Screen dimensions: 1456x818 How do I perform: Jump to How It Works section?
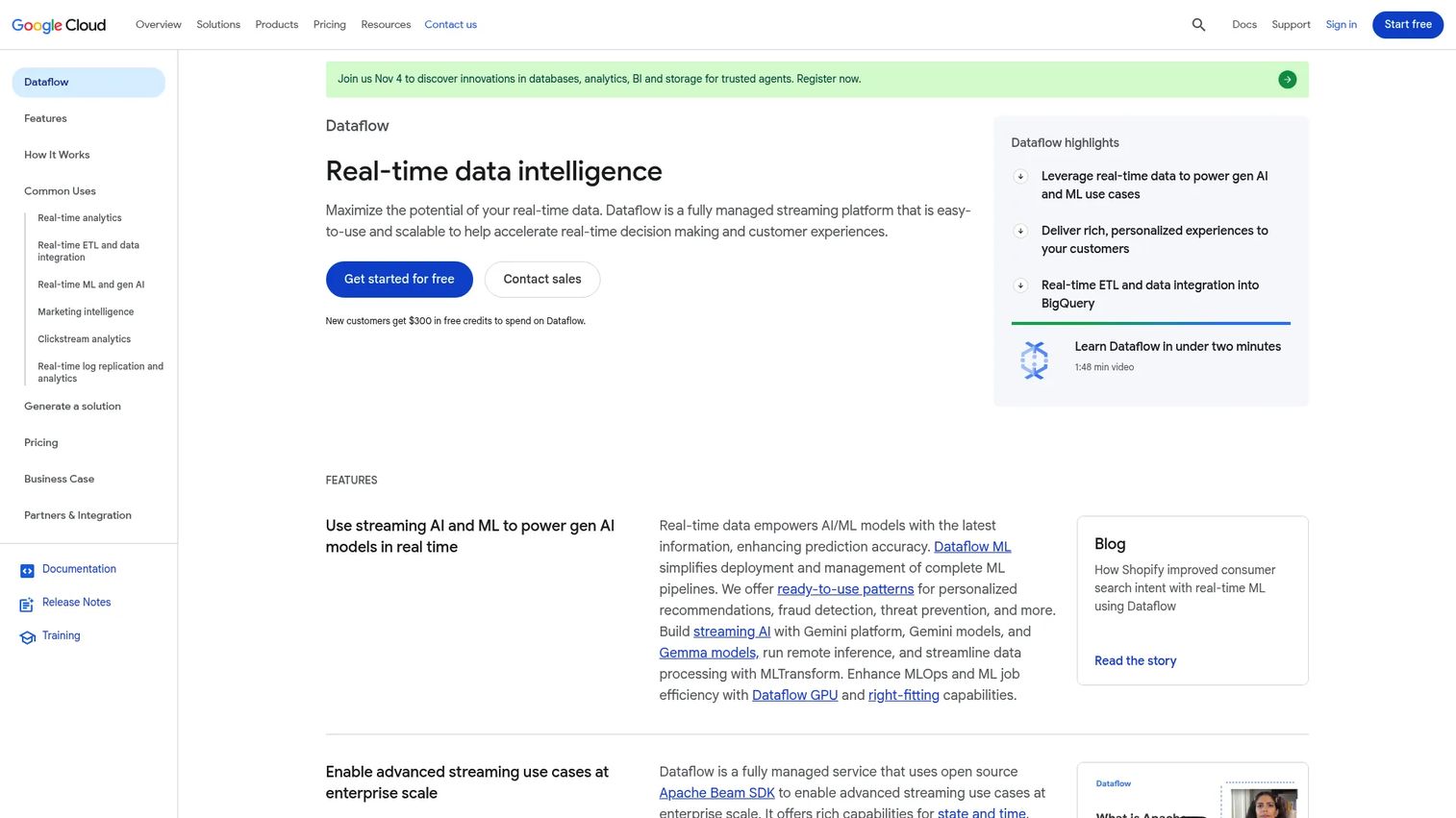57,155
